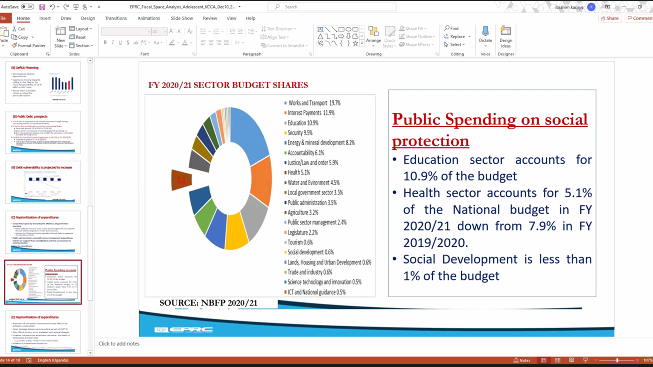653x367 pixels.
Task: Apply bullet list formatting
Action: pos(203,32)
